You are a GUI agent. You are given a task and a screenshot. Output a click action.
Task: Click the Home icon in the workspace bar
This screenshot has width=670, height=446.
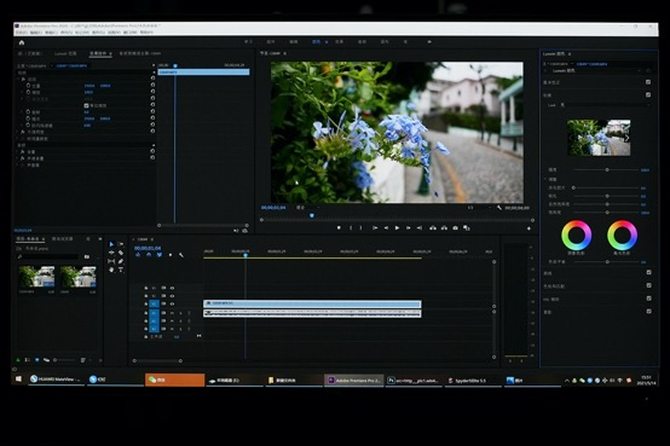coord(21,42)
